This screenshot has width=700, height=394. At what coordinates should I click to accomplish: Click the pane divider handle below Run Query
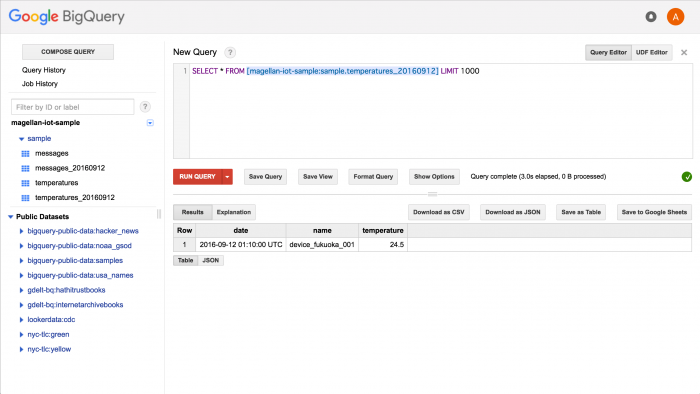(432, 194)
